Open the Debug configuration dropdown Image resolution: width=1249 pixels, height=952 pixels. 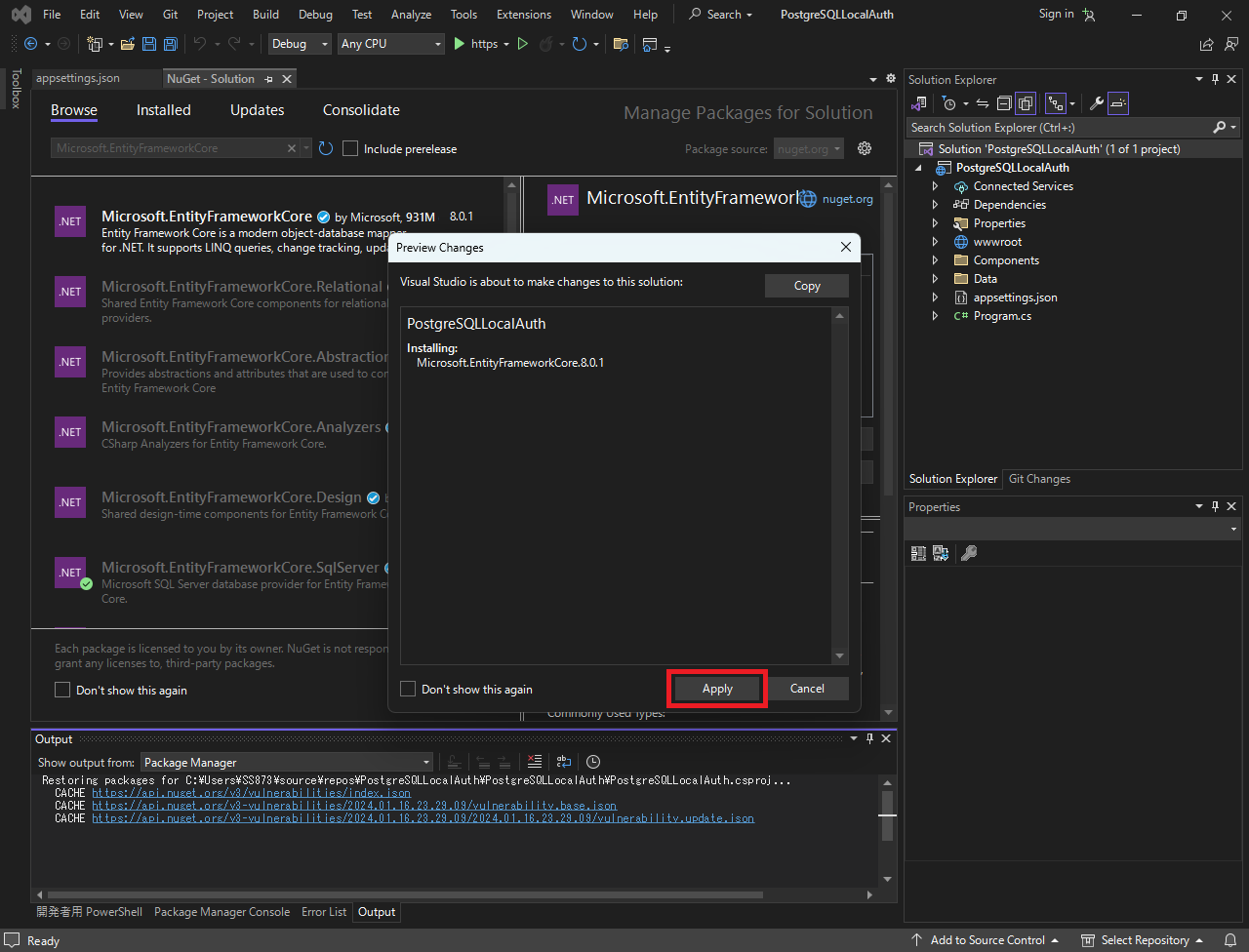pos(299,44)
